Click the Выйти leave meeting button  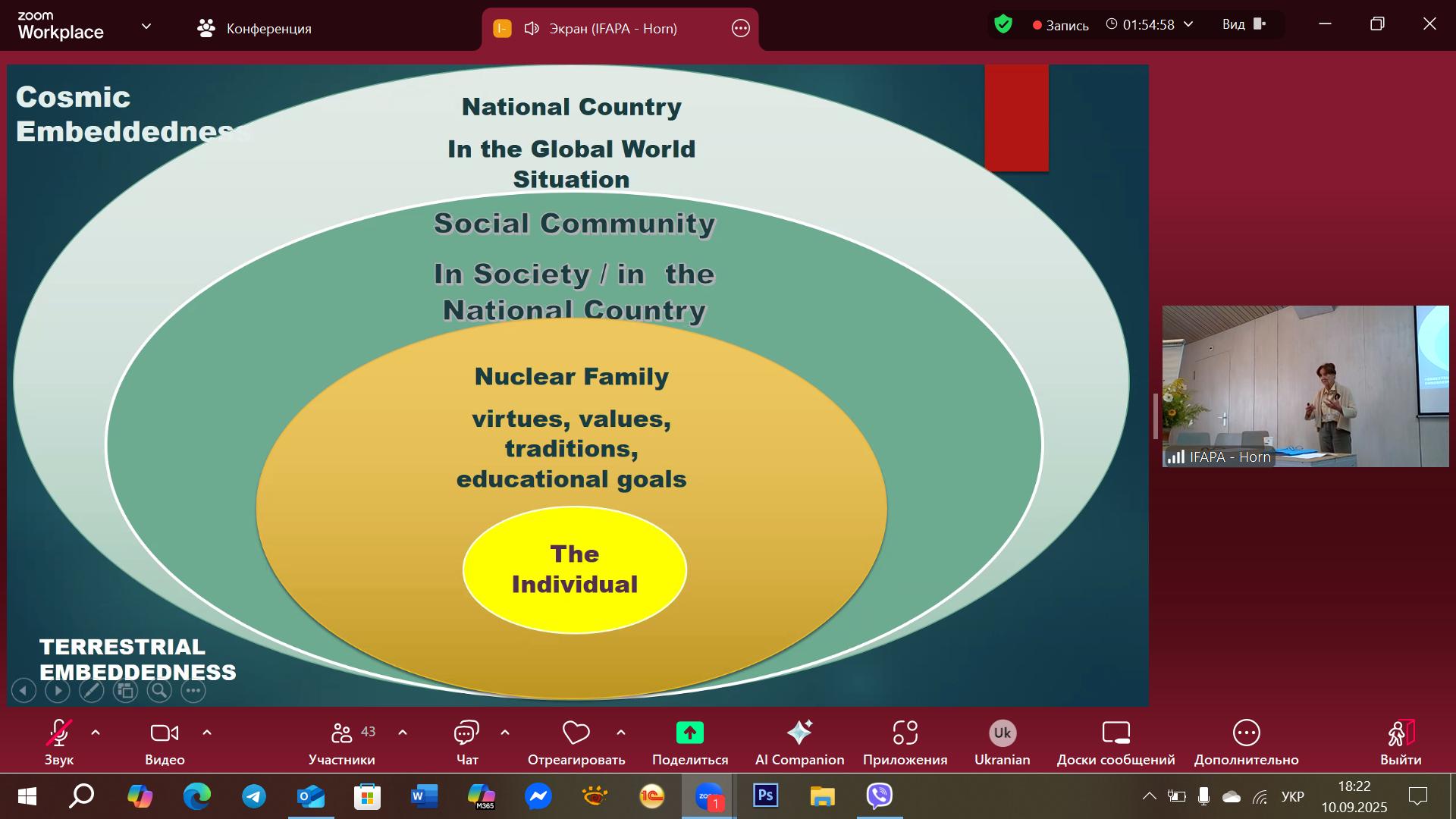point(1400,733)
